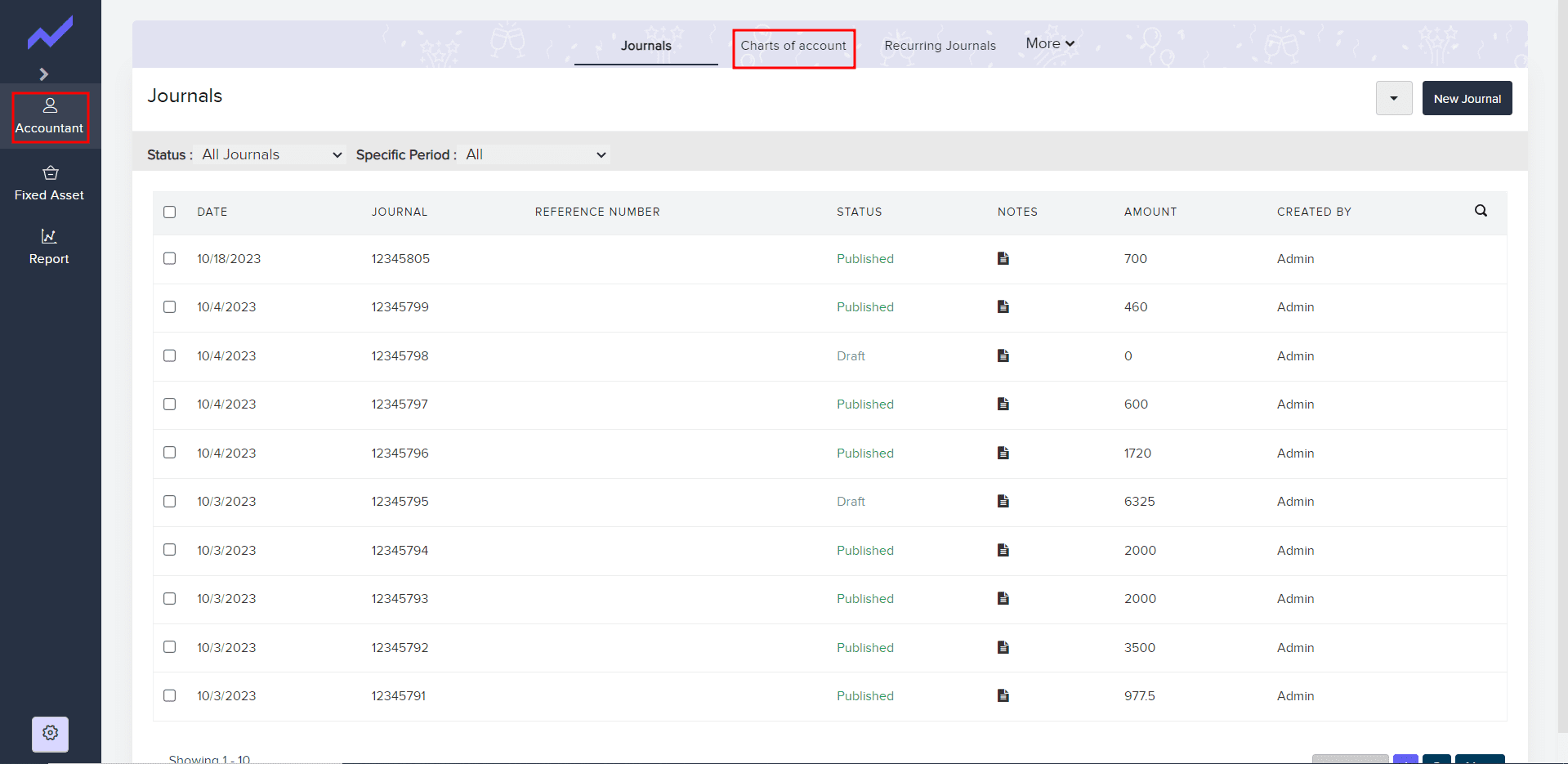
Task: Open notes icon for journal 12345792
Action: click(x=1003, y=648)
